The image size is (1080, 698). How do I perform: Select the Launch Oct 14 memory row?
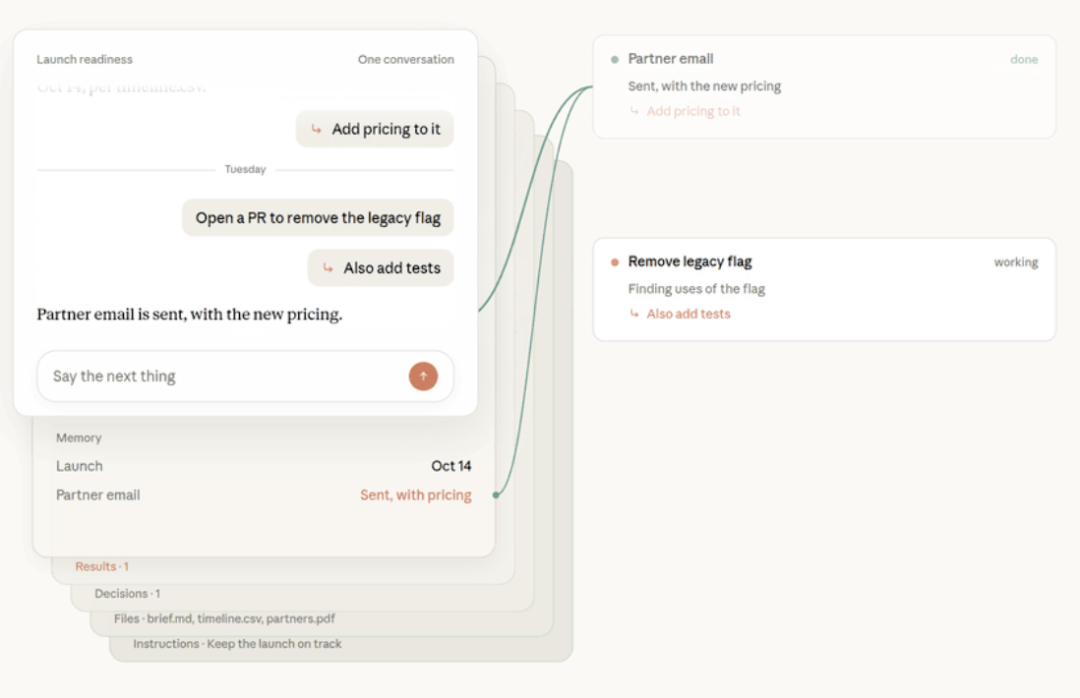(x=264, y=466)
